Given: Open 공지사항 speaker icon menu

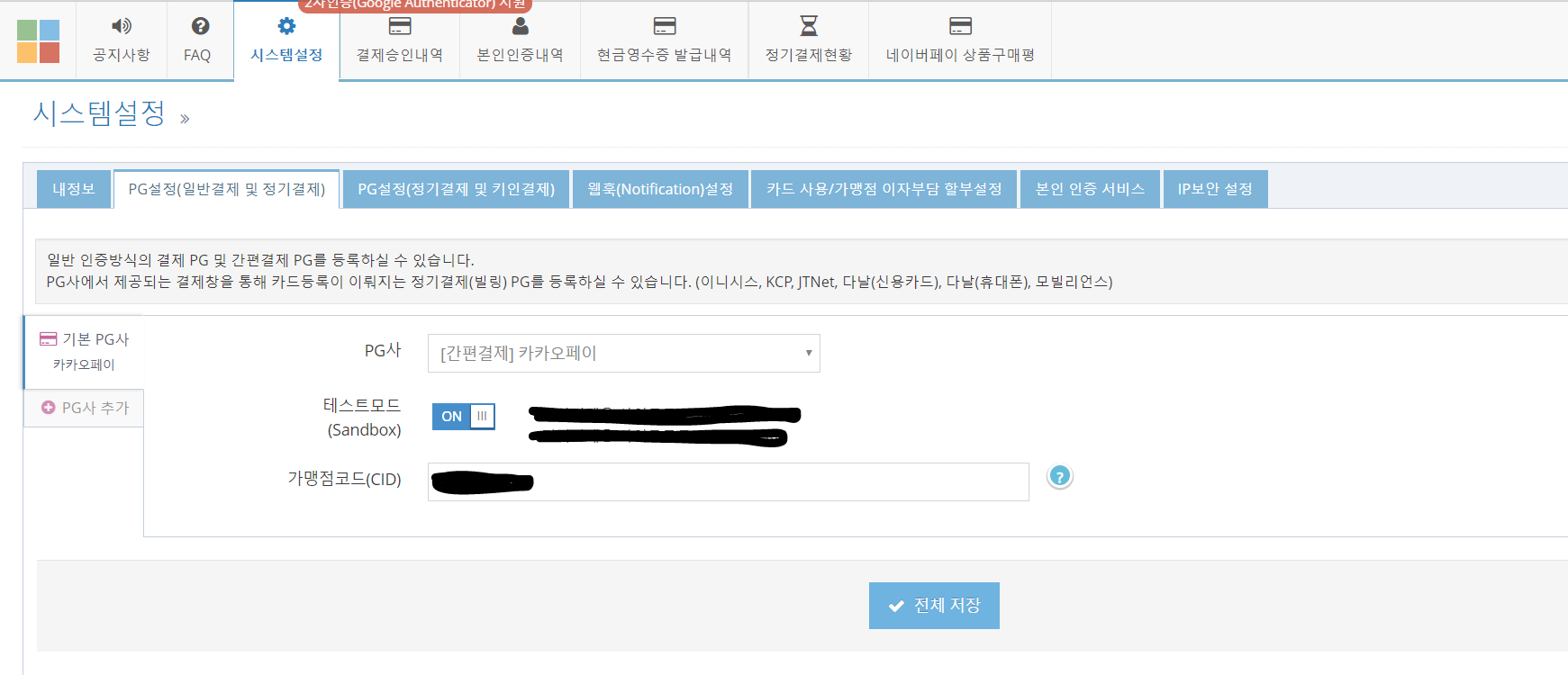Looking at the screenshot, I should 121,40.
